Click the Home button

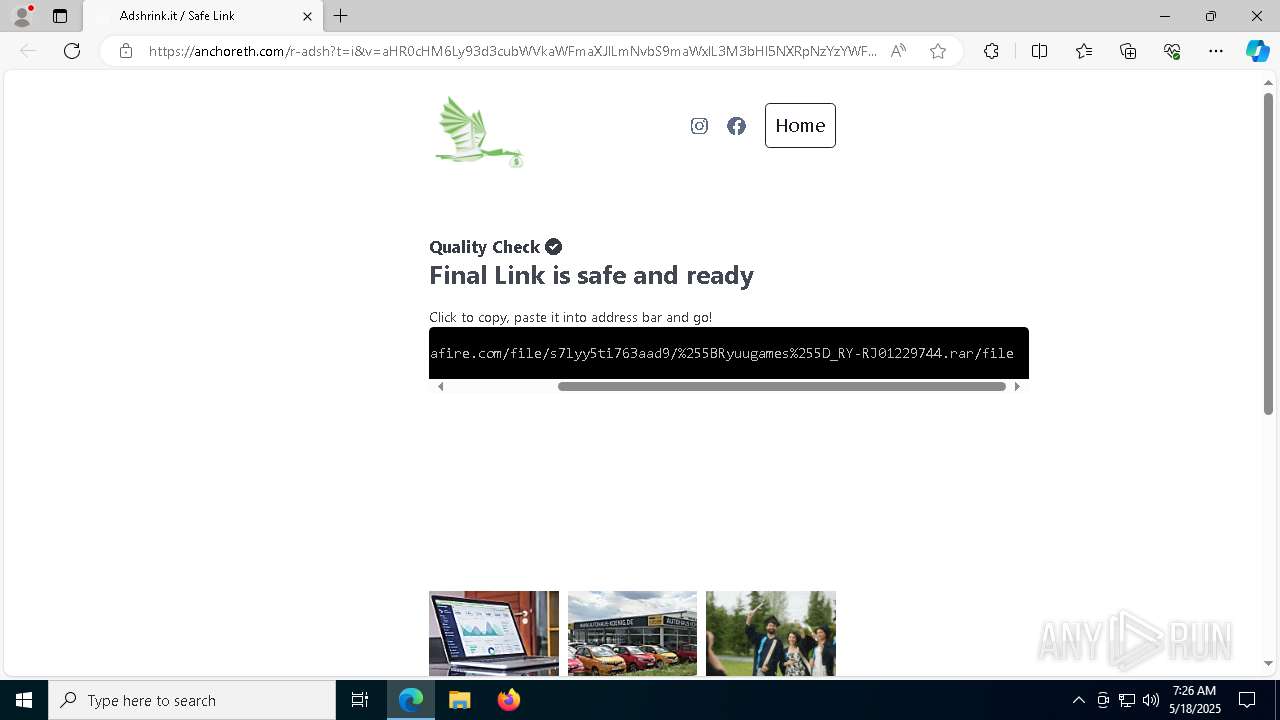click(800, 126)
